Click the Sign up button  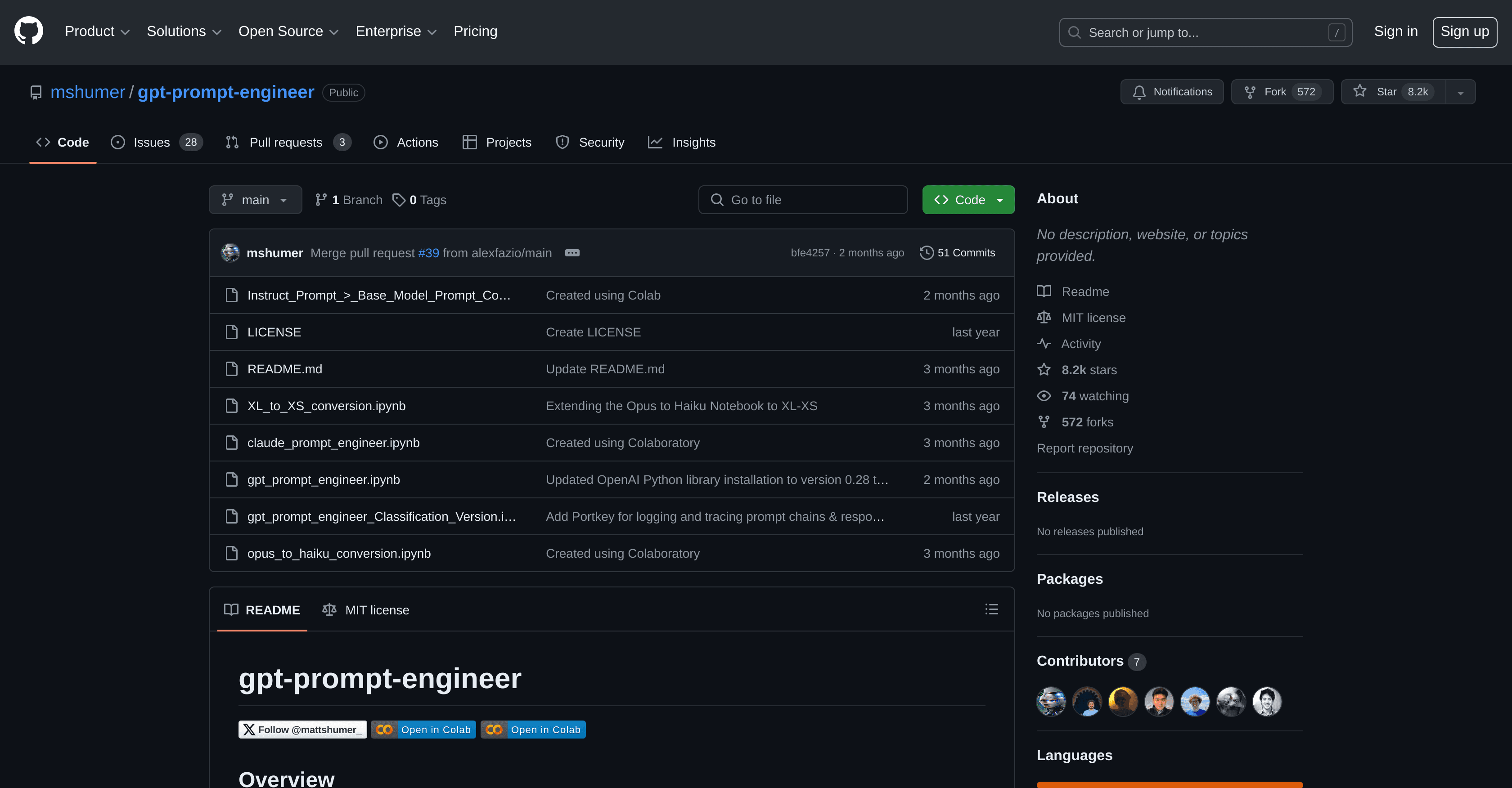[1464, 31]
